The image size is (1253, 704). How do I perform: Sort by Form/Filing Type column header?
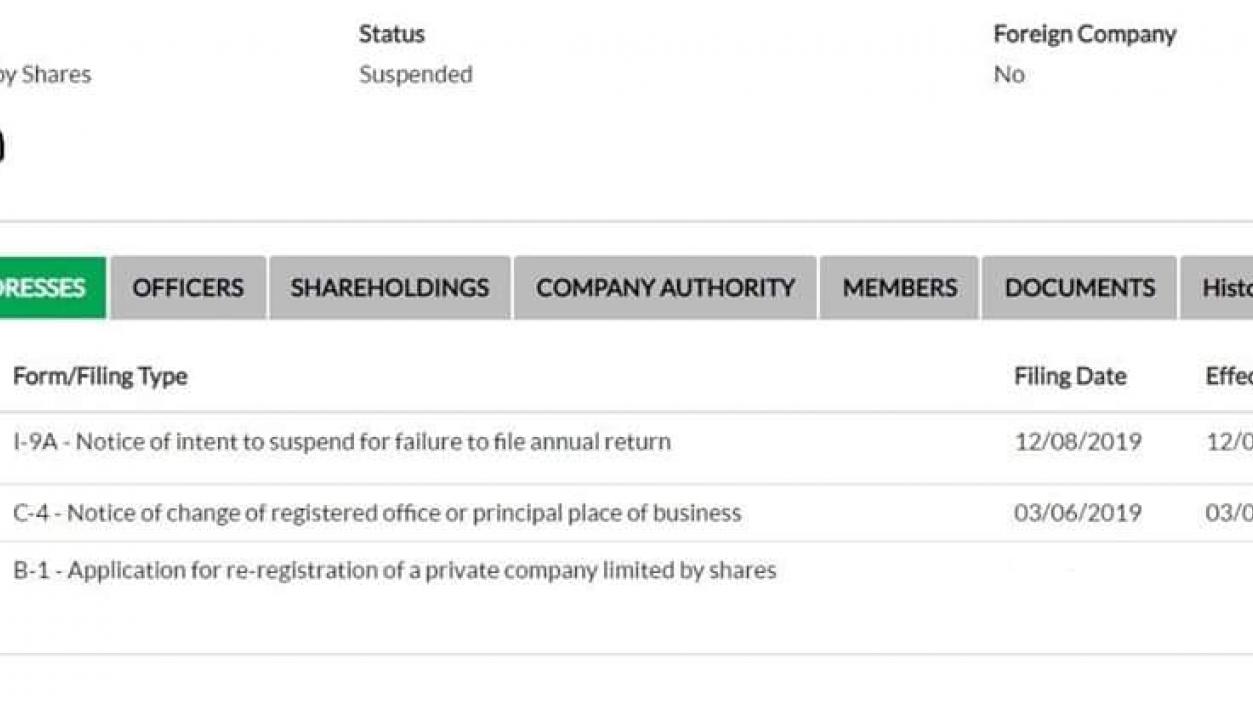click(x=100, y=376)
